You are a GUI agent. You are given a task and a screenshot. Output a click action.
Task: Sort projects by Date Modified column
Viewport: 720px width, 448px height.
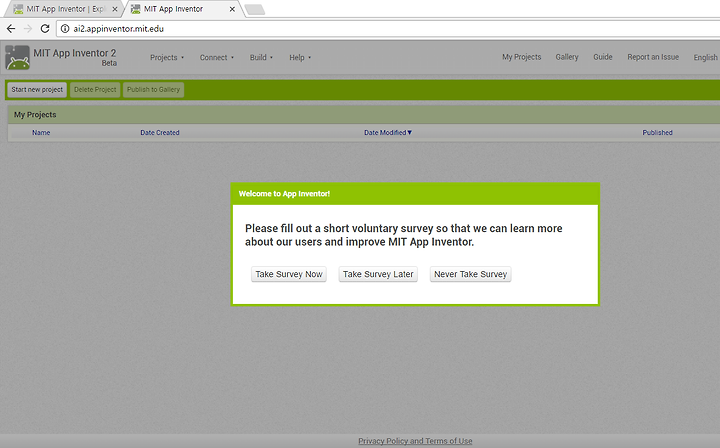click(388, 133)
